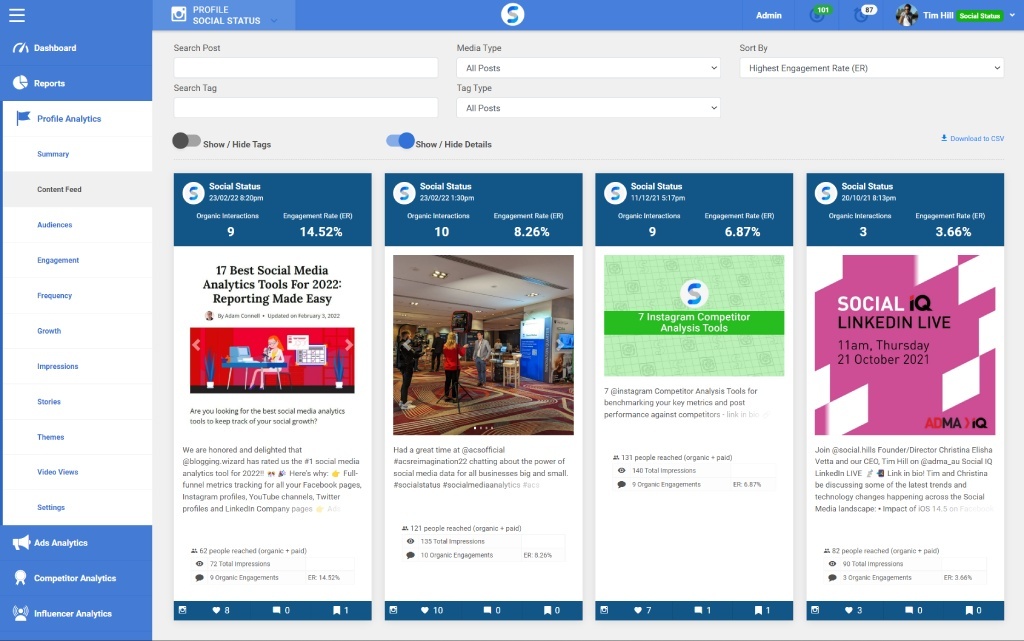
Task: Click into the Search Post field
Action: 306,68
